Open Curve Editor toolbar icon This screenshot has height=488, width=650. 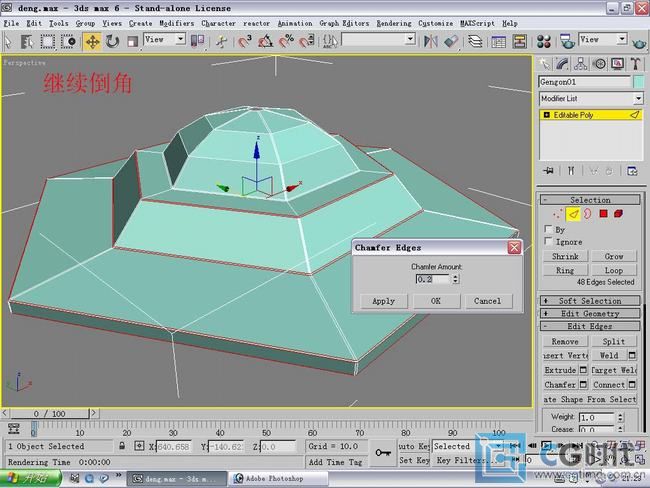point(498,41)
